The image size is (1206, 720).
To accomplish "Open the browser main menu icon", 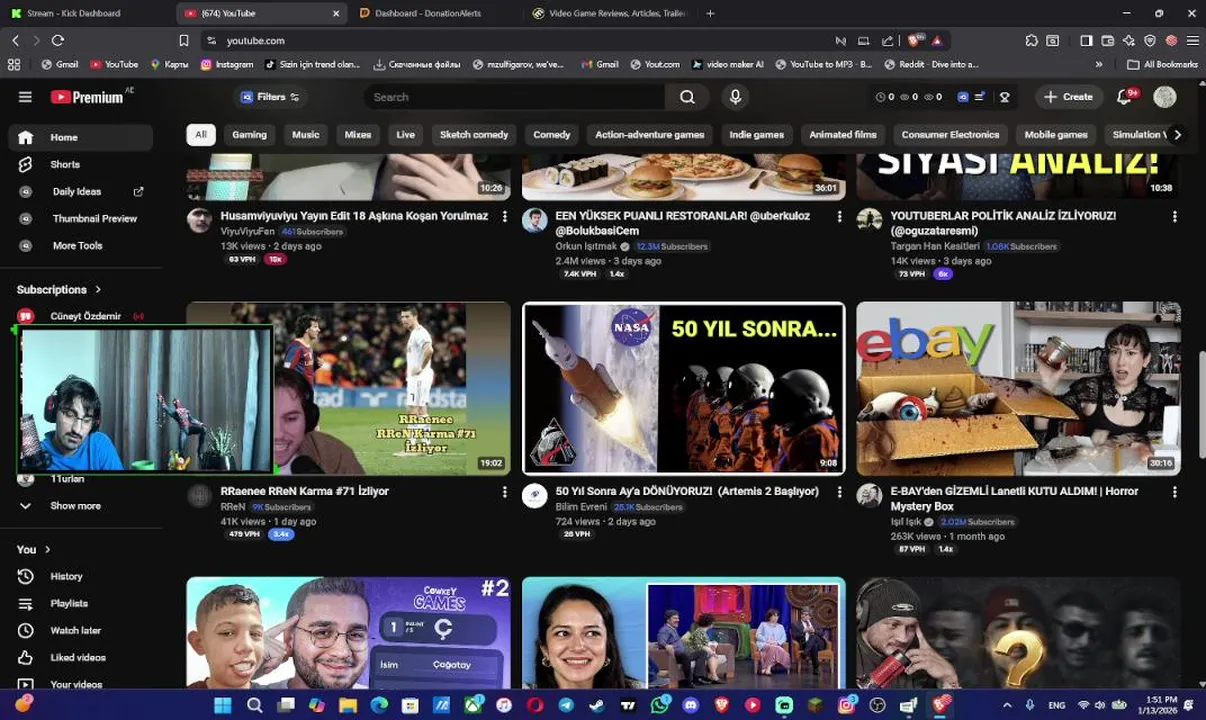I will tap(1192, 41).
